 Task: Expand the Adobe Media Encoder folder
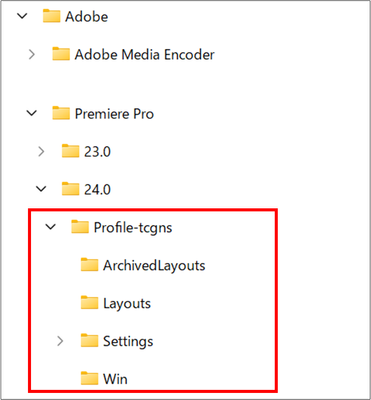click(x=32, y=54)
